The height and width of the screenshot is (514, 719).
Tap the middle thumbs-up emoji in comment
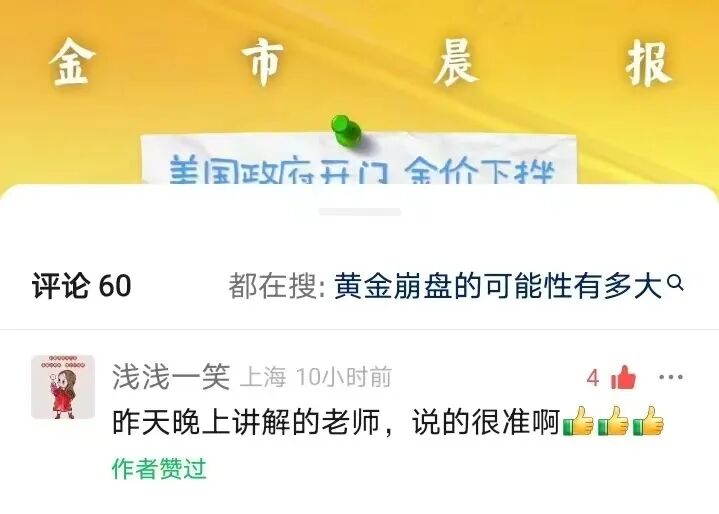click(613, 421)
